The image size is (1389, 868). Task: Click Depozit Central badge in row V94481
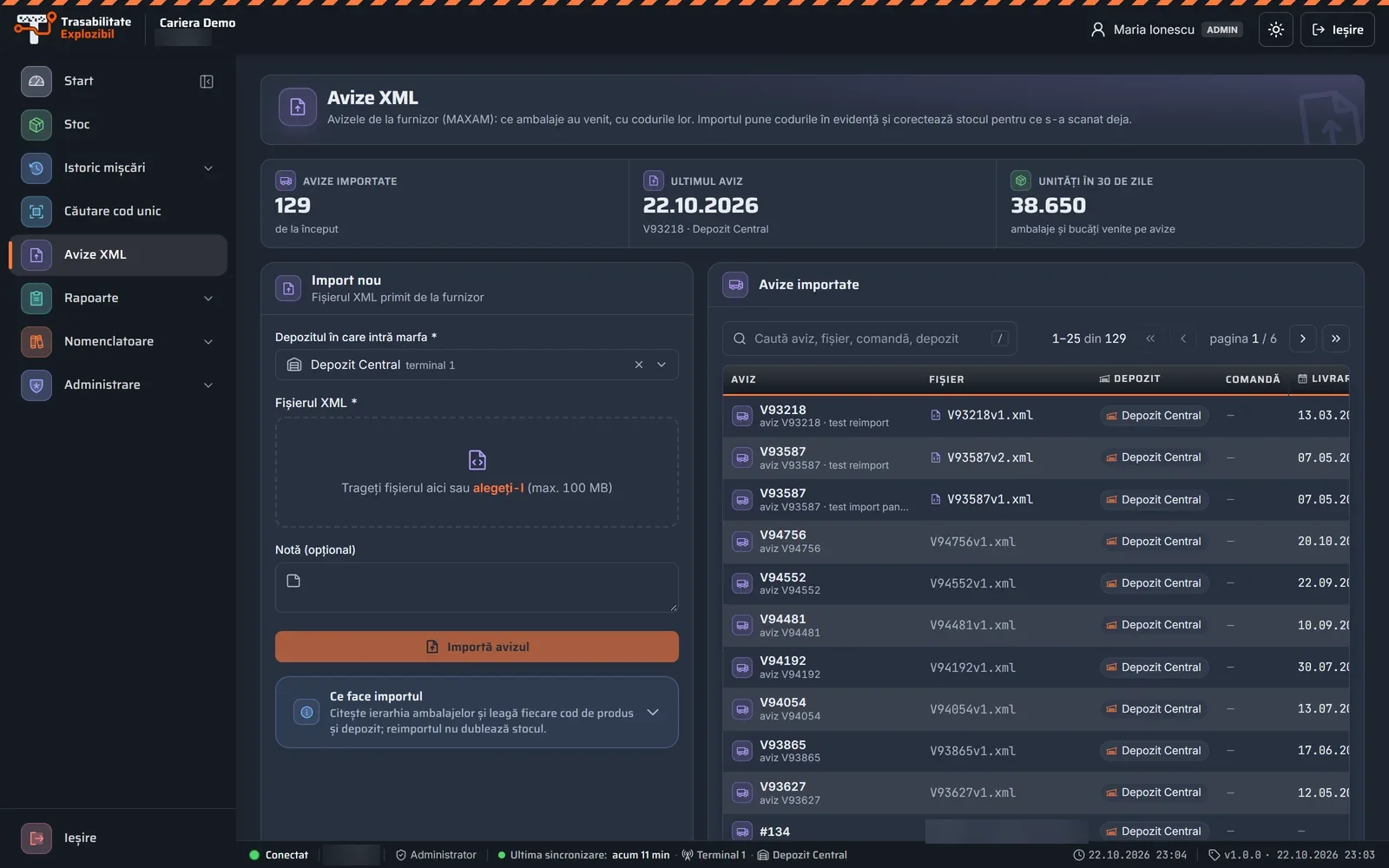pyautogui.click(x=1154, y=625)
